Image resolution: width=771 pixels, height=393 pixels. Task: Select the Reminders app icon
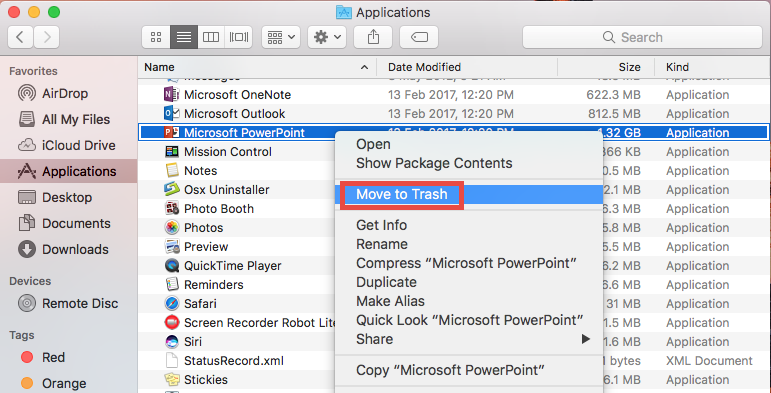pos(172,284)
